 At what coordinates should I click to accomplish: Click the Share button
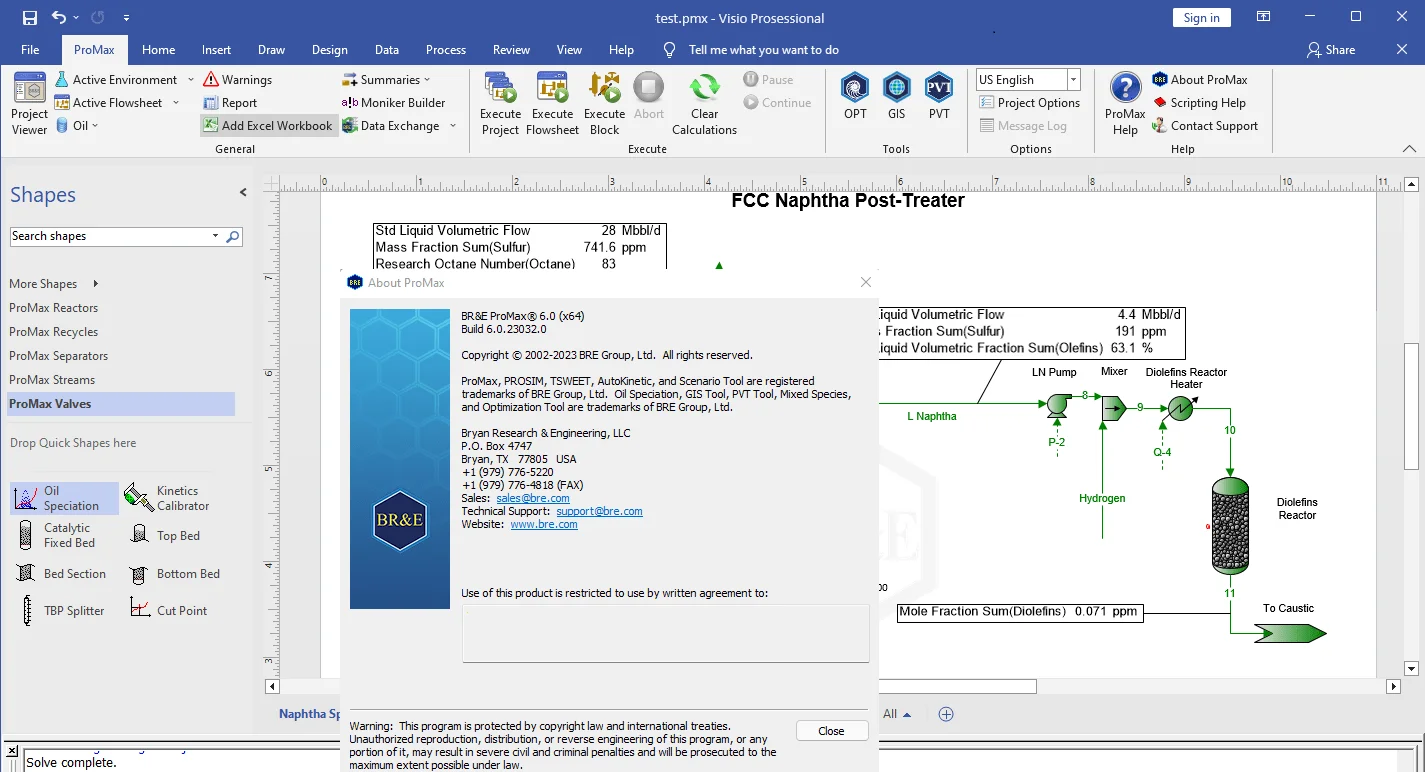1331,50
